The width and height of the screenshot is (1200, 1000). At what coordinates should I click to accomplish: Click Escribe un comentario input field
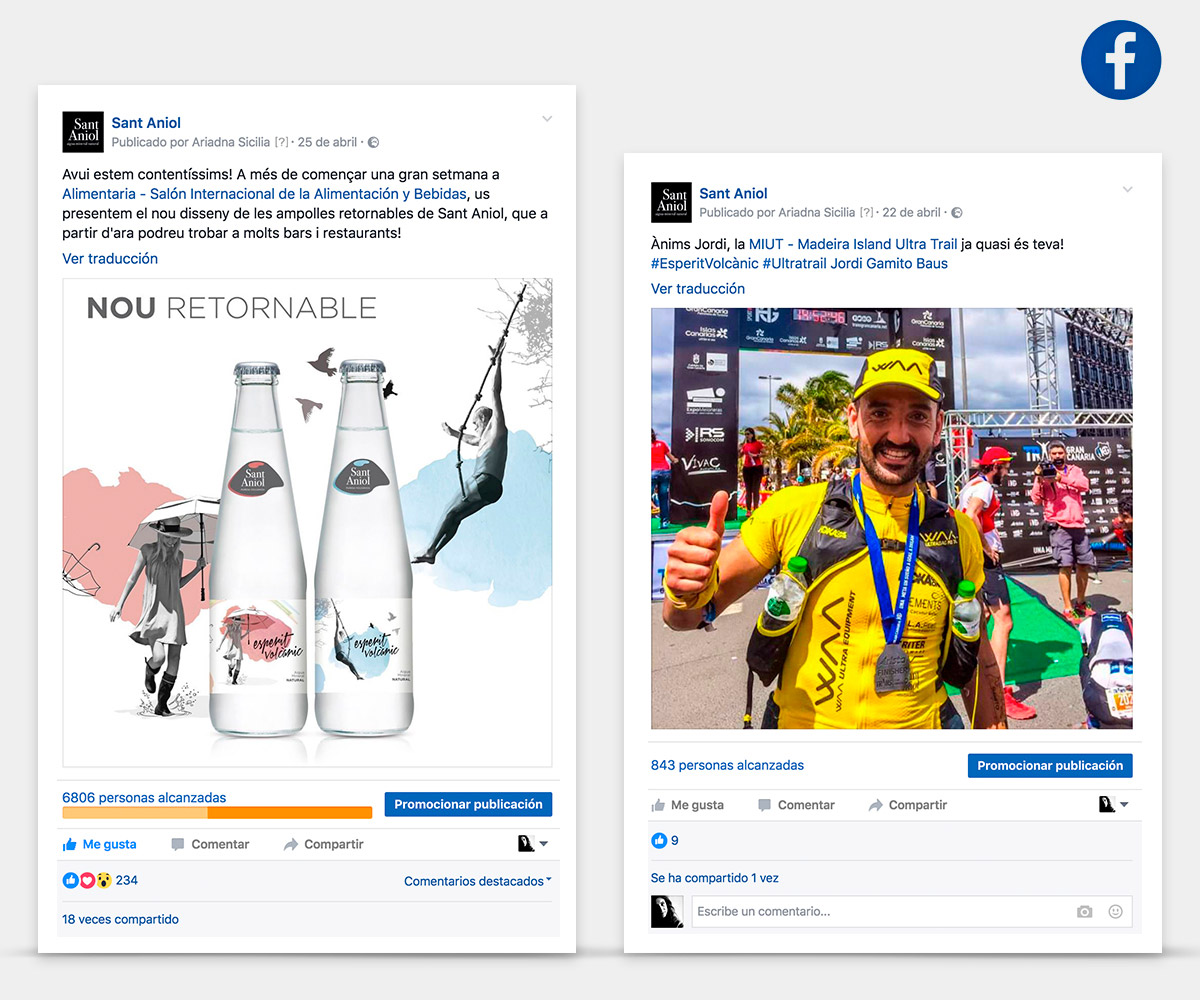(912, 911)
